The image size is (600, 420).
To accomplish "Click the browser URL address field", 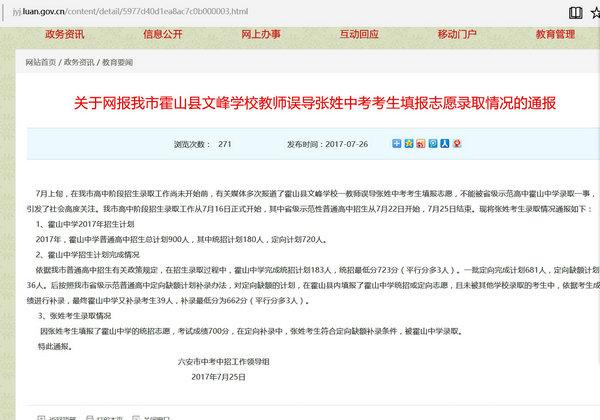I will tap(250, 12).
